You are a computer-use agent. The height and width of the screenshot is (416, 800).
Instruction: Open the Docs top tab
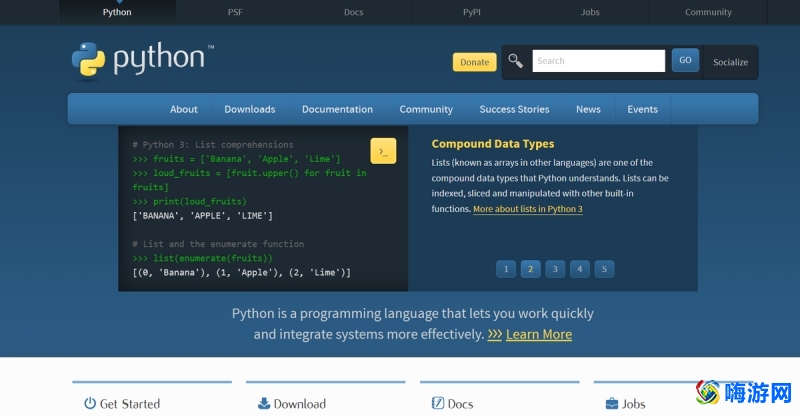tap(354, 12)
